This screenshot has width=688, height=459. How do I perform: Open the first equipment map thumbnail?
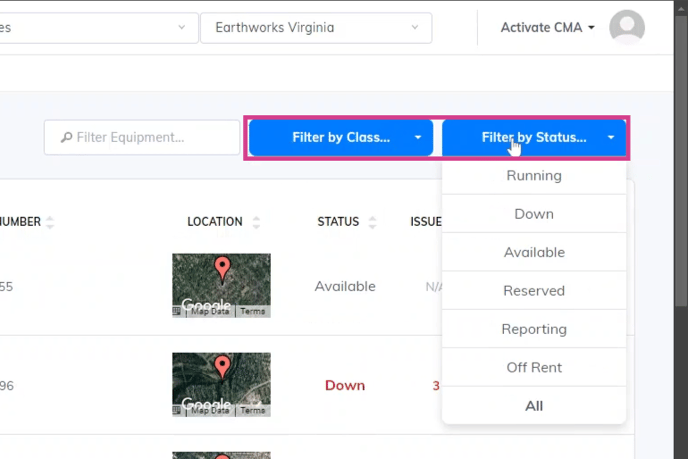pyautogui.click(x=221, y=286)
